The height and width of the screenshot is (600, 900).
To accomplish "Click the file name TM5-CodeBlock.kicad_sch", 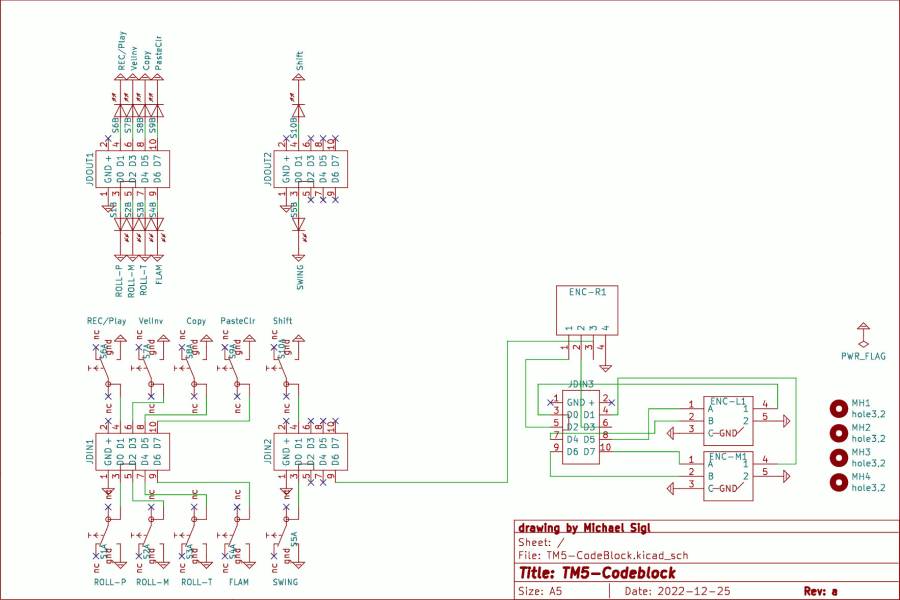I will click(x=617, y=555).
